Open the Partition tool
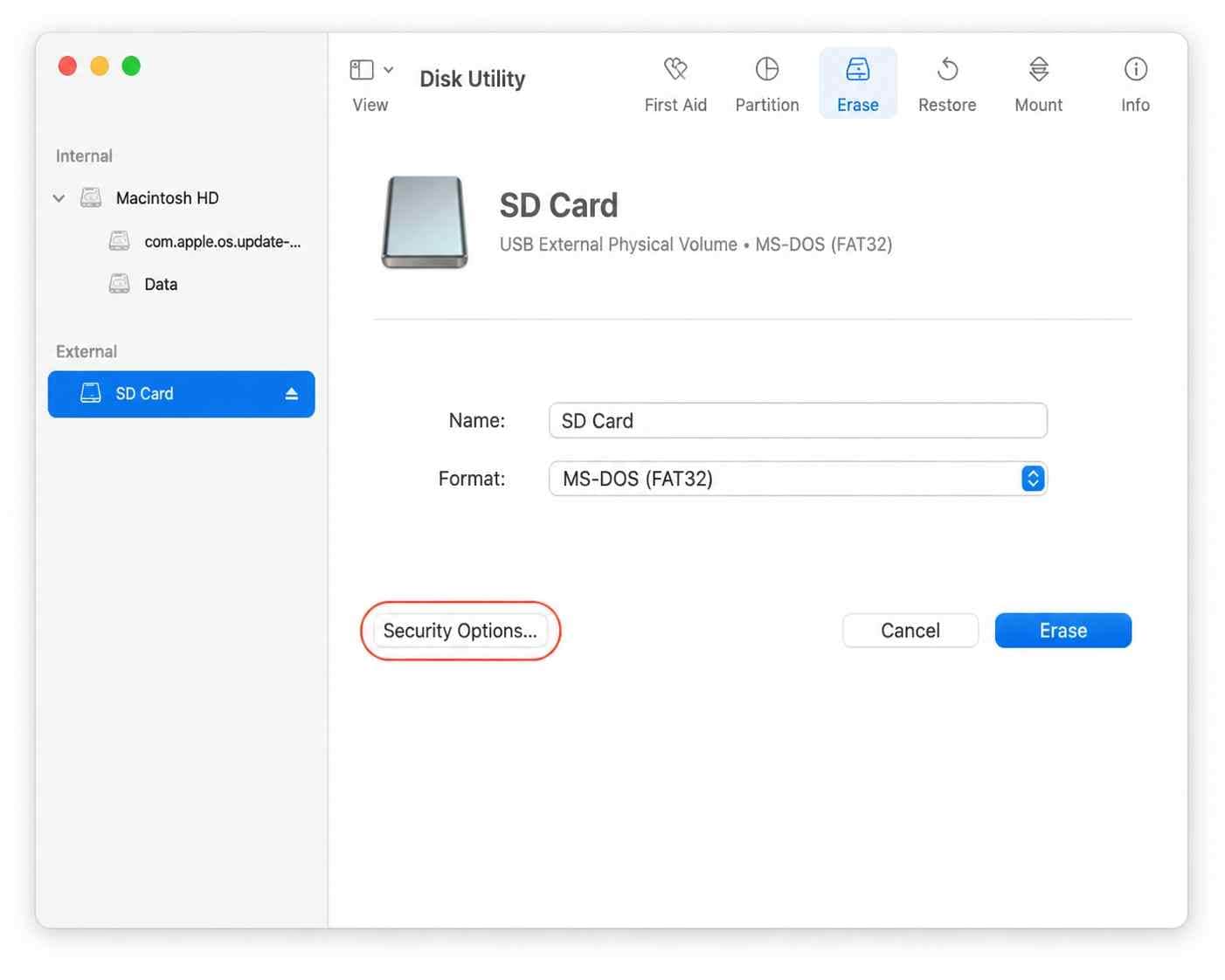Image resolution: width=1225 pixels, height=980 pixels. (766, 84)
